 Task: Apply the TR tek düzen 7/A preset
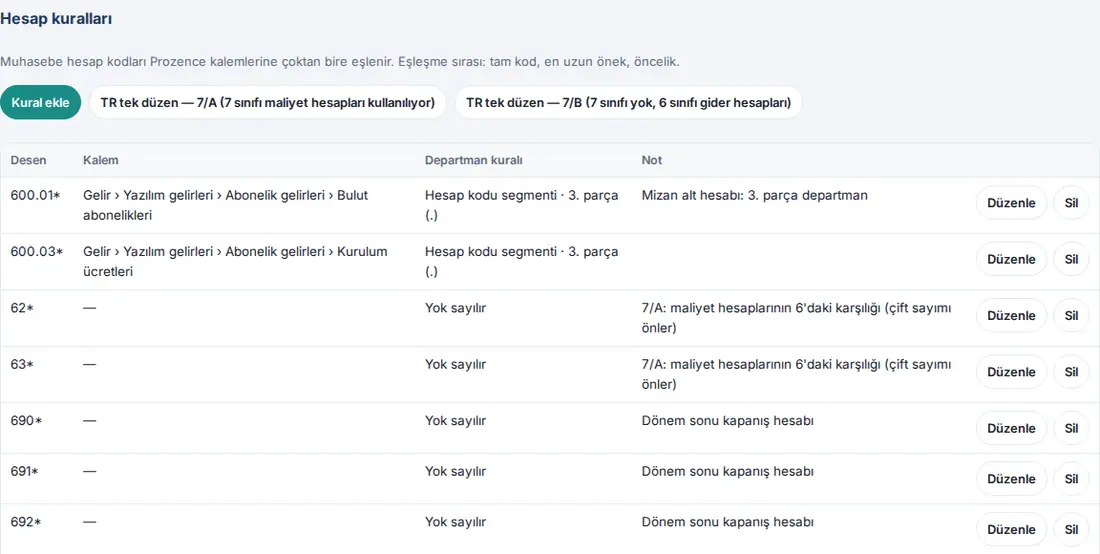268,102
